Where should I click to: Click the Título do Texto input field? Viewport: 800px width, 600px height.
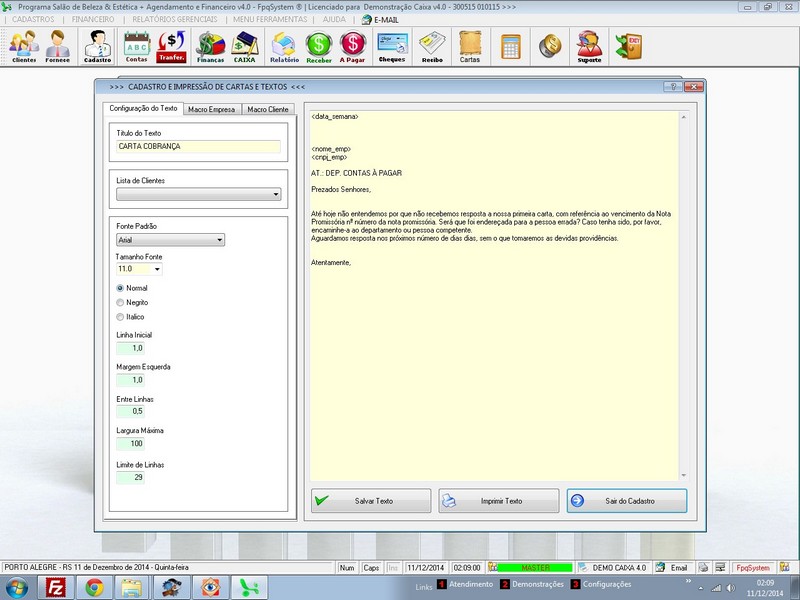pos(198,146)
